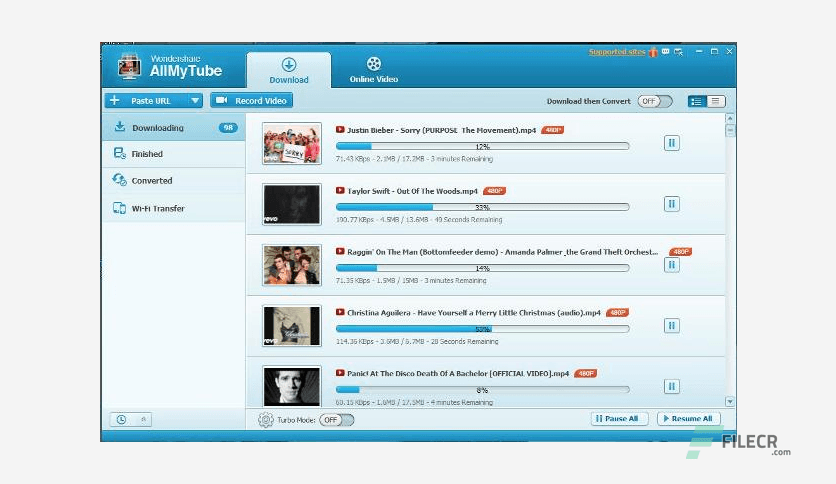This screenshot has width=836, height=484.
Task: Click the Raggin' 14% progress bar
Action: tap(483, 268)
